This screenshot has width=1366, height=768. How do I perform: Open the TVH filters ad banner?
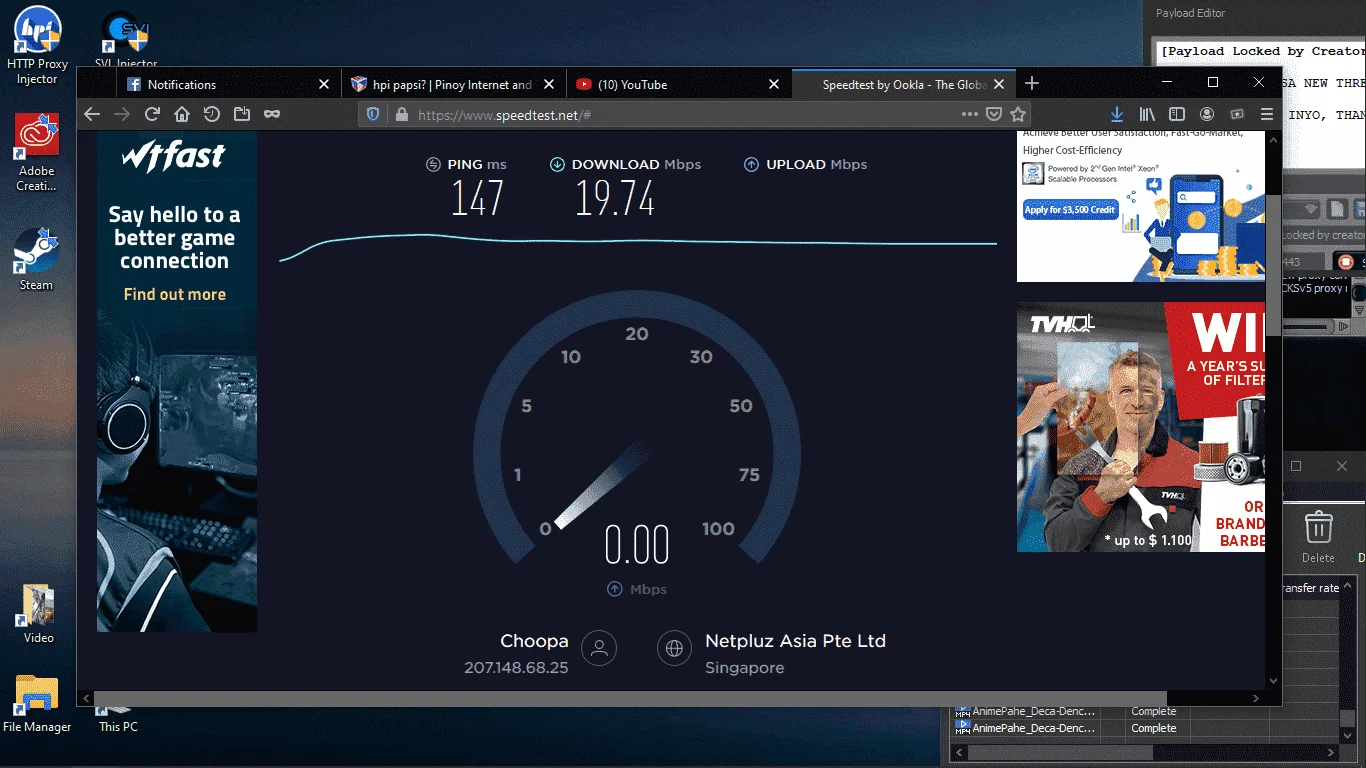(x=1141, y=427)
